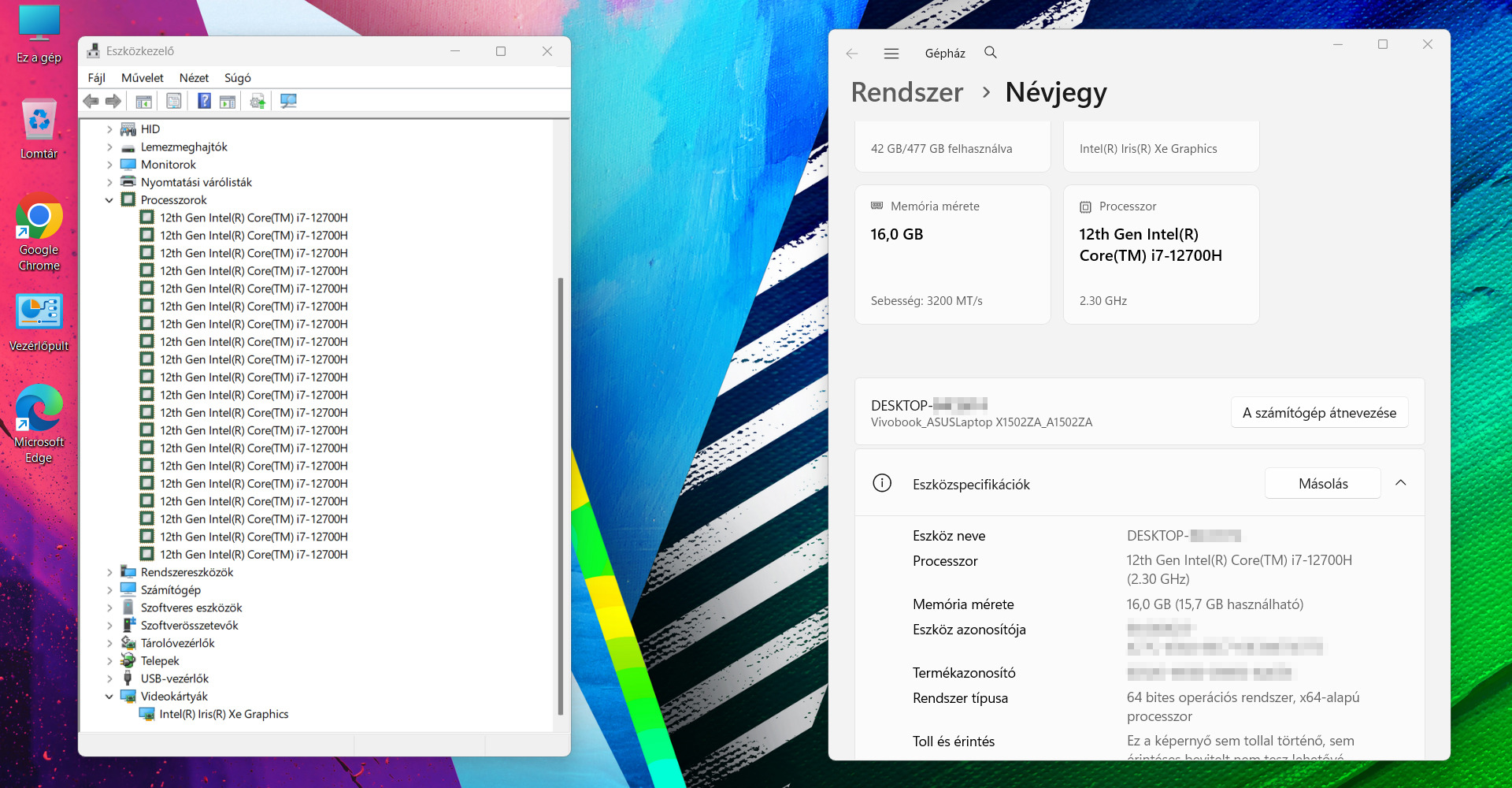1512x788 pixels.
Task: Click the Sebesség: 3200 MT/s text
Action: pos(927,301)
